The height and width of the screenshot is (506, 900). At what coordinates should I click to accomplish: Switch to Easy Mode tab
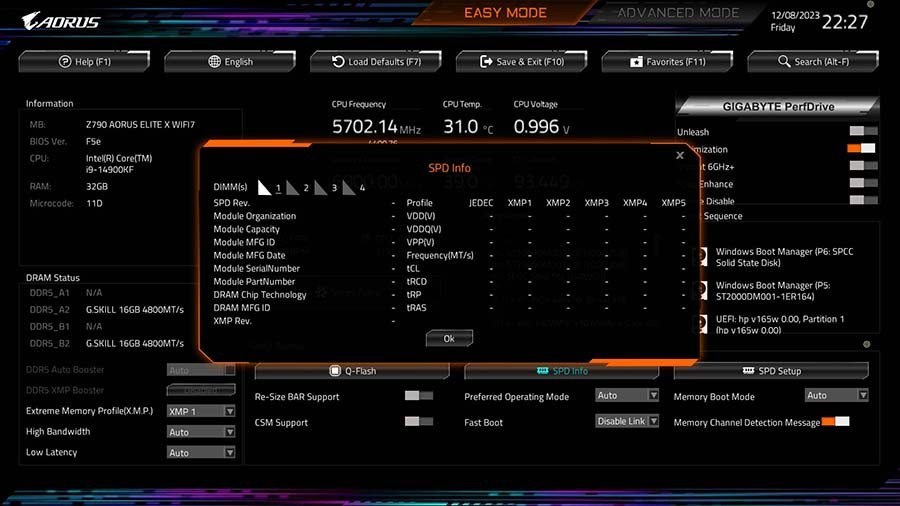click(x=505, y=13)
